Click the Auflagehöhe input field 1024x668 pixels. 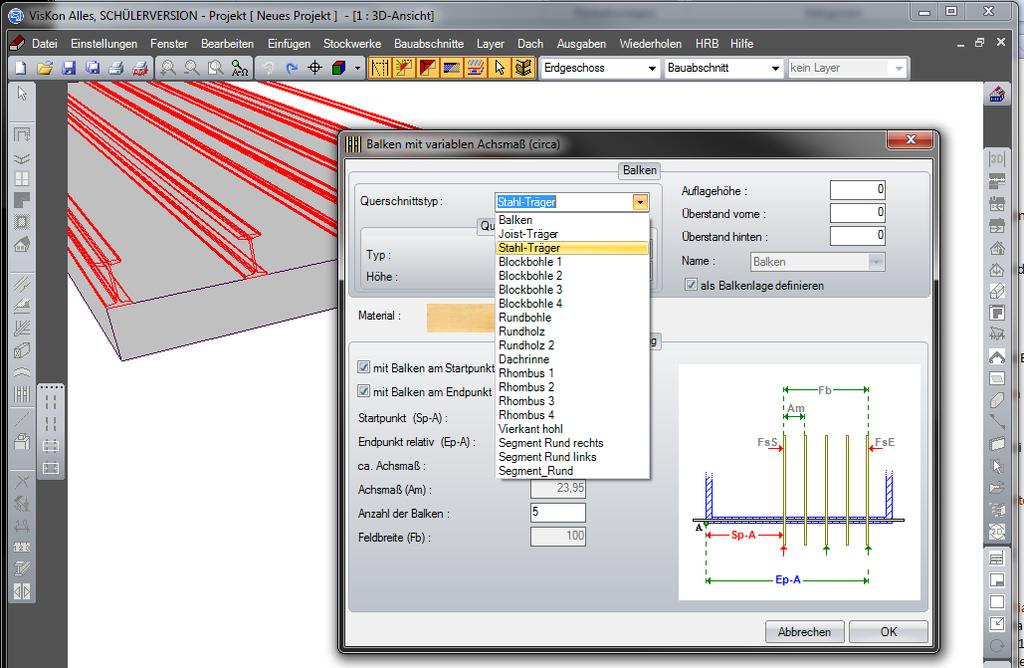(x=857, y=190)
